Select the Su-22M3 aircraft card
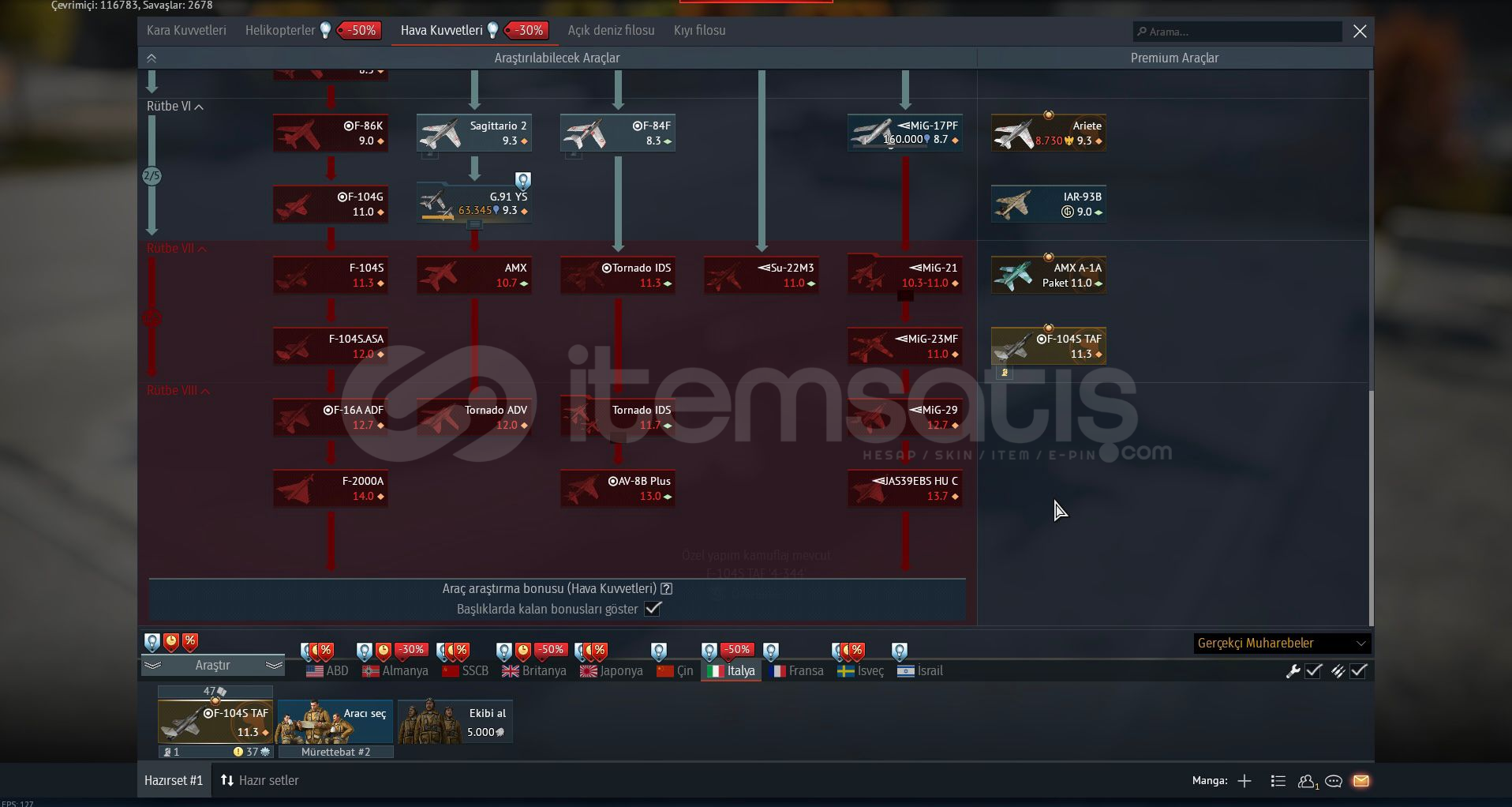 (762, 275)
